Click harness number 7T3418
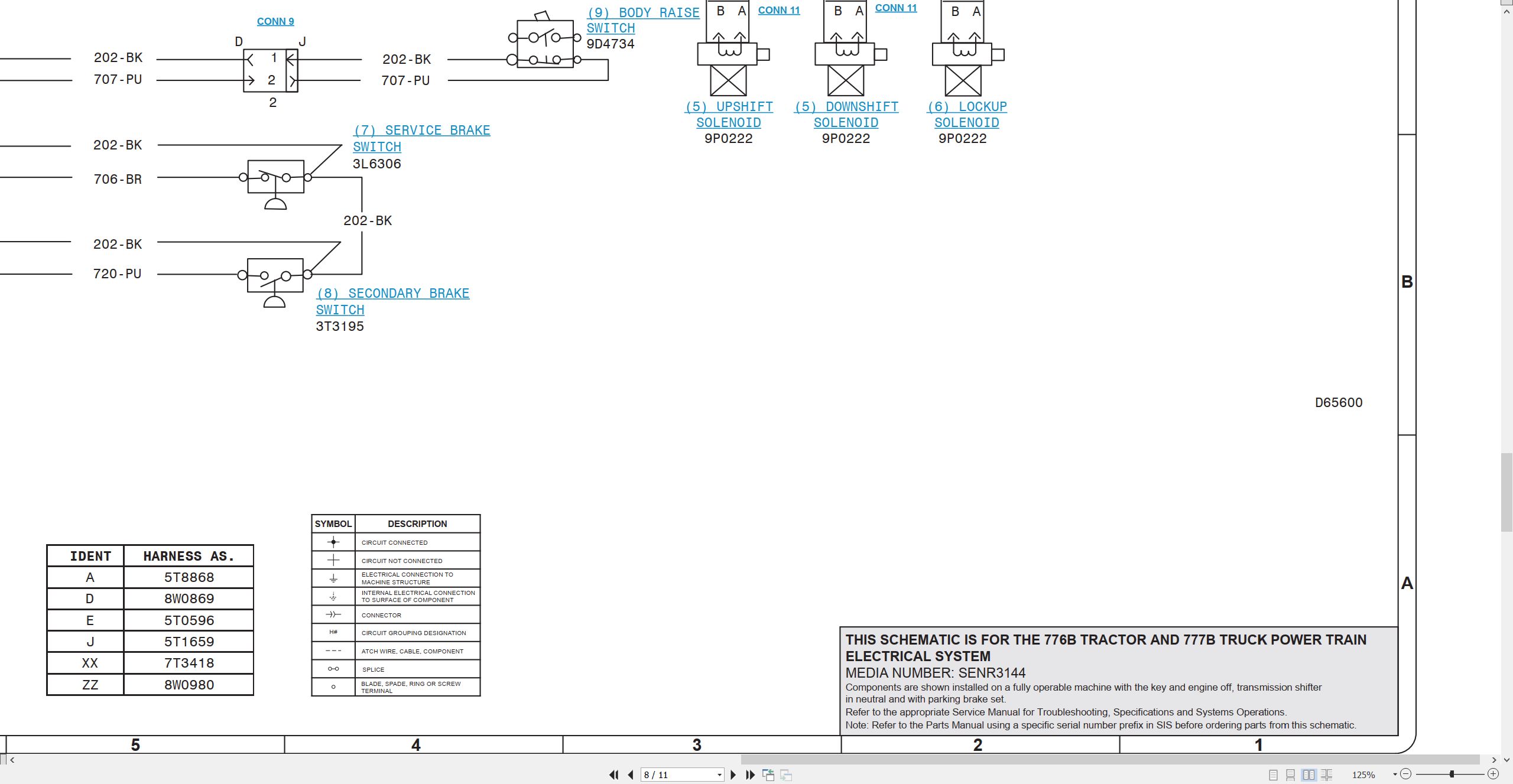 point(189,663)
